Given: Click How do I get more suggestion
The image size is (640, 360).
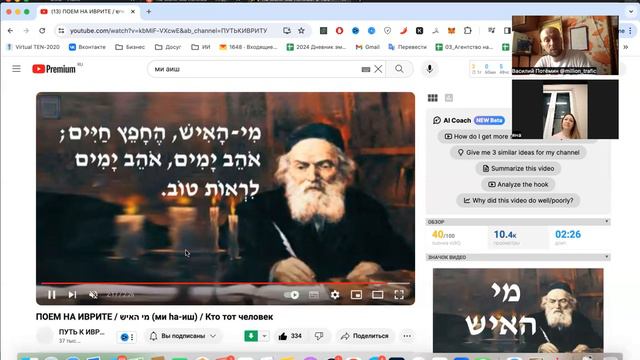Looking at the screenshot, I should point(476,136).
